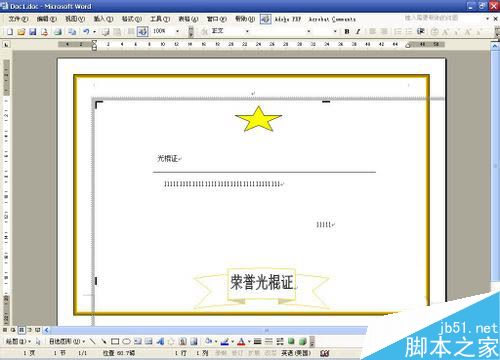The height and width of the screenshot is (360, 500).
Task: Select the Arrow drawing tool
Action: click(x=104, y=341)
